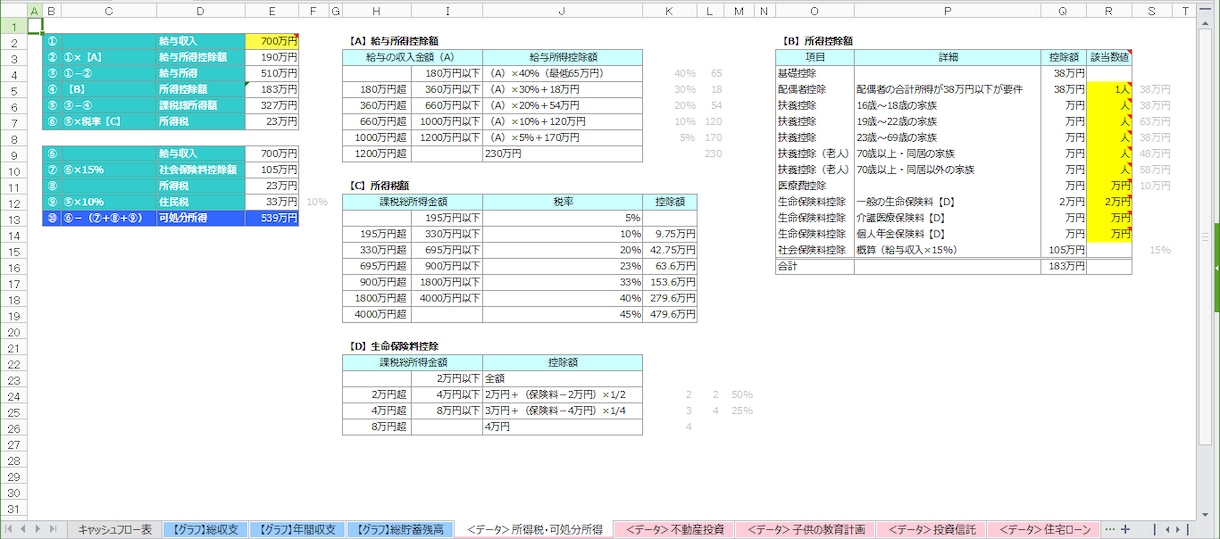Click the 183万円 total in the 合計 row
This screenshot has height=539, width=1220.
[1064, 267]
